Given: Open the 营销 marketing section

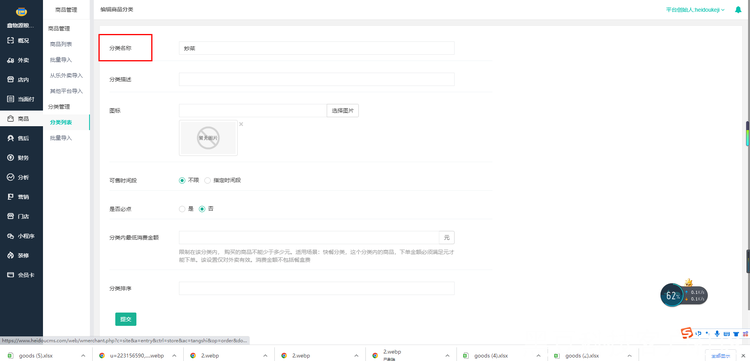Looking at the screenshot, I should (19, 197).
